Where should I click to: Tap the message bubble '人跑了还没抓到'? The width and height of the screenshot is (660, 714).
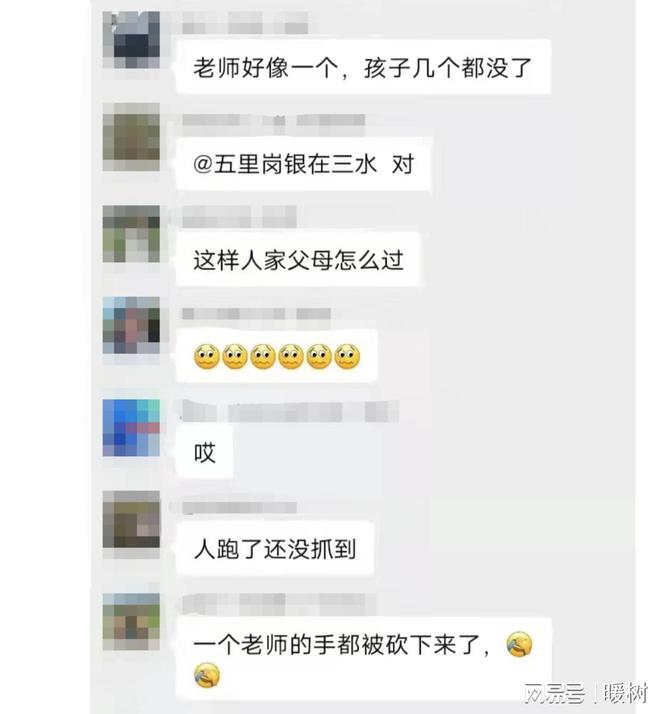(x=275, y=548)
